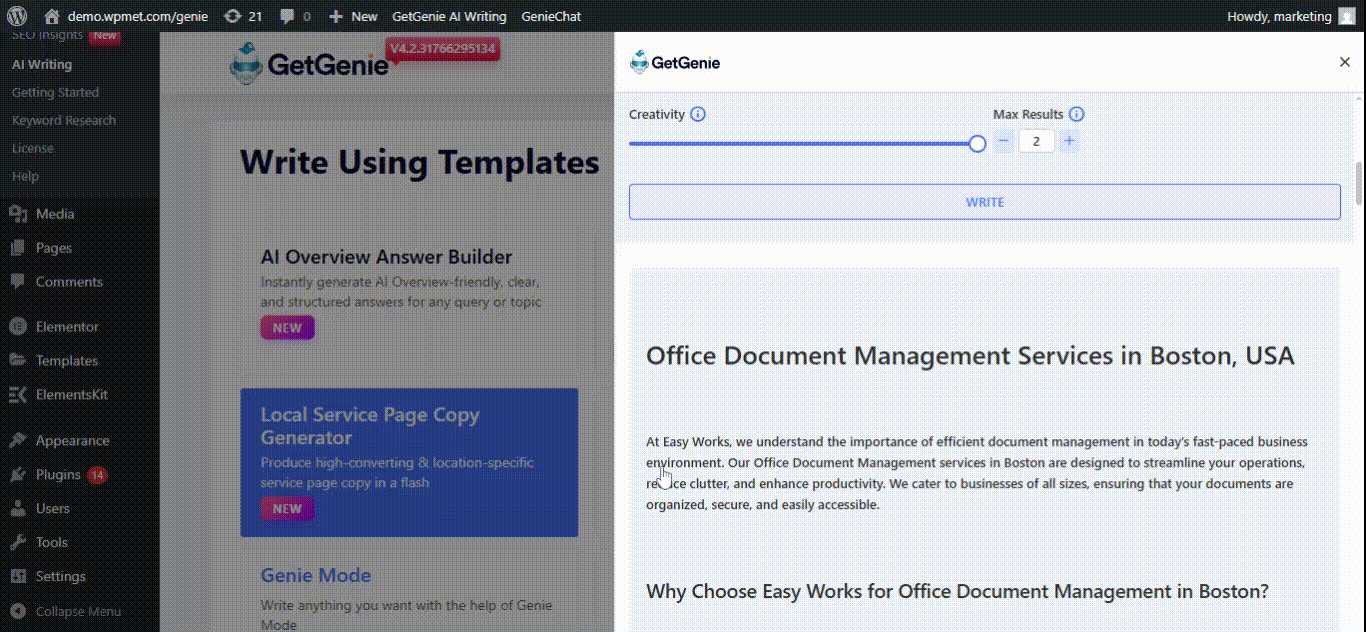Click the Max Results number field

point(1036,141)
